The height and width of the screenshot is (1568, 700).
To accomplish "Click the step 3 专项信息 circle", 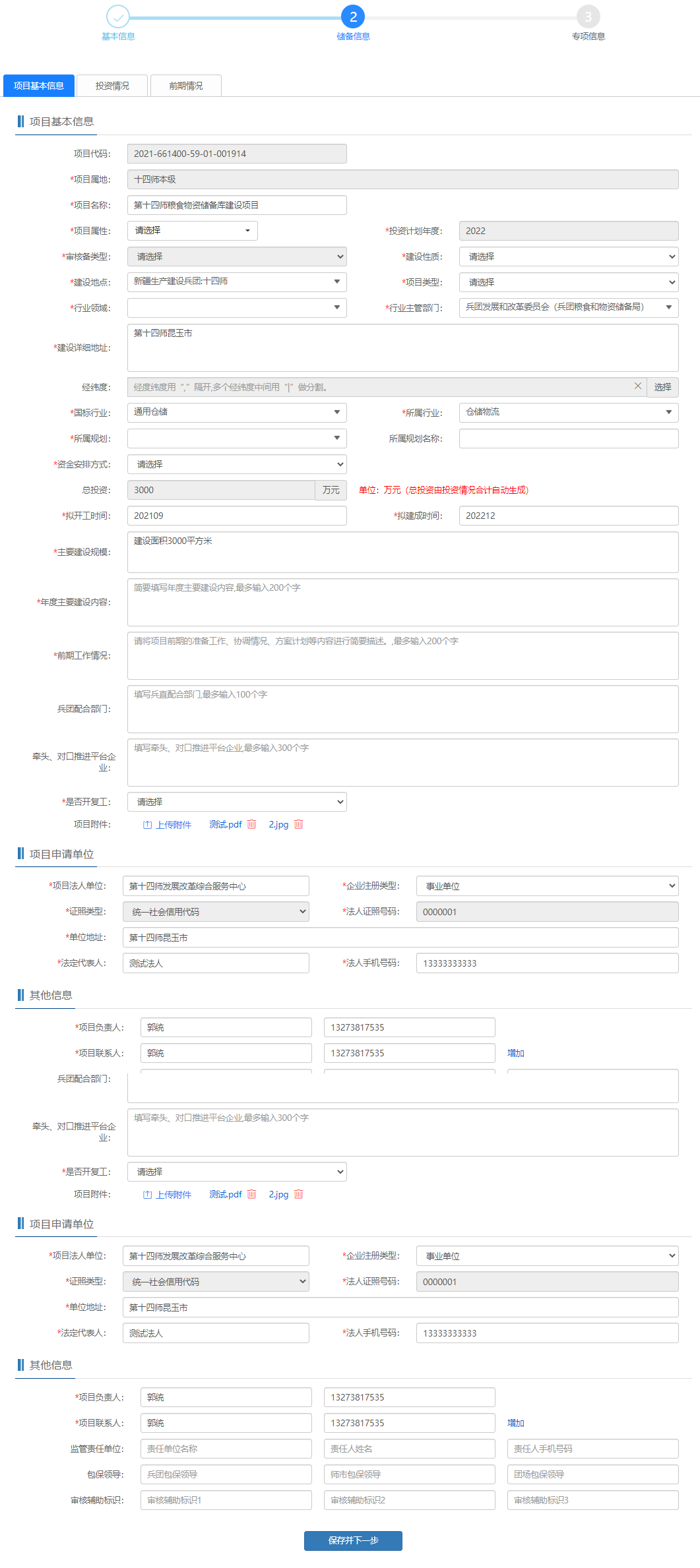I will tap(588, 16).
